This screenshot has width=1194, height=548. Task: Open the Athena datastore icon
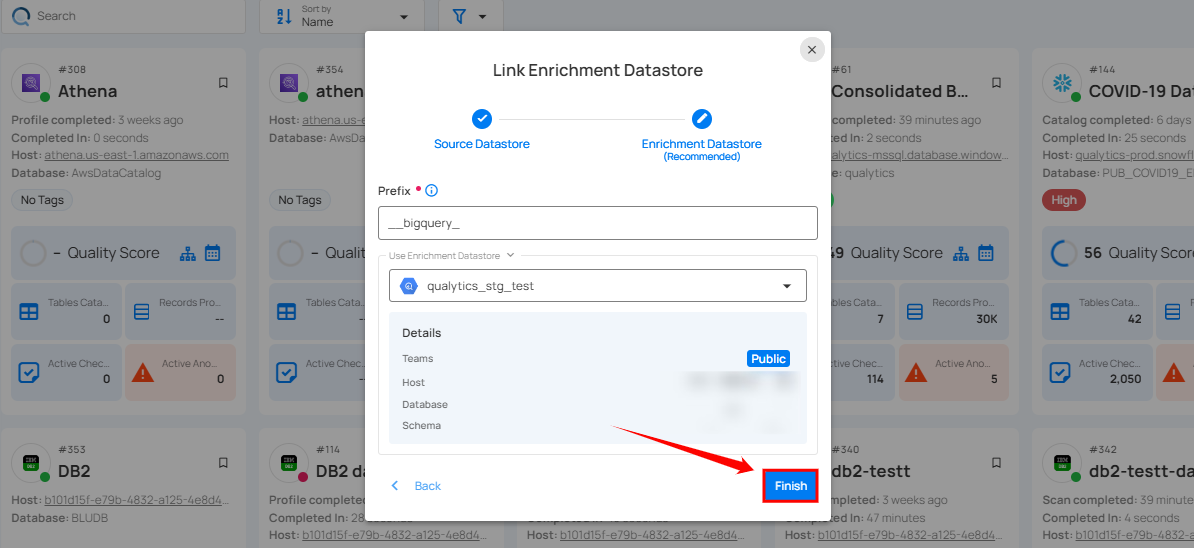pyautogui.click(x=31, y=83)
